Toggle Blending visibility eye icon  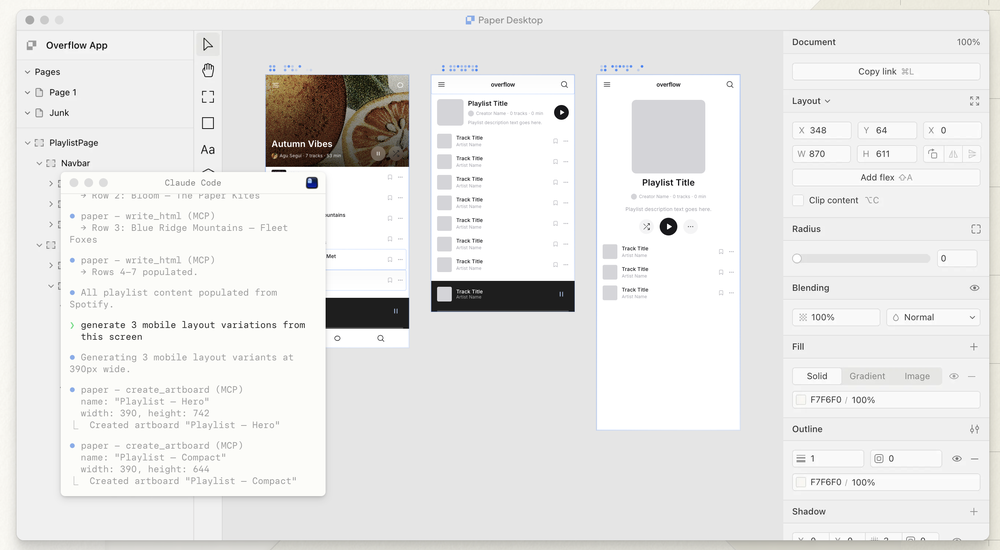tap(974, 288)
